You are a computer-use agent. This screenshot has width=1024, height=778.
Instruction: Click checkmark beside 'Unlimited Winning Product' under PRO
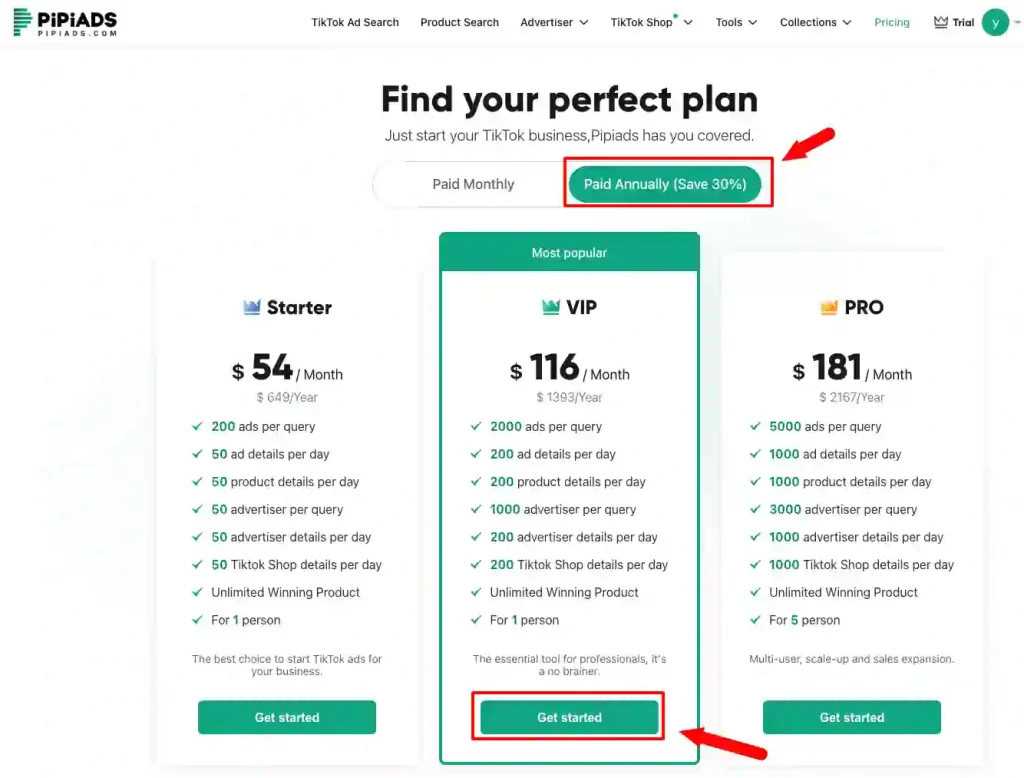[757, 592]
